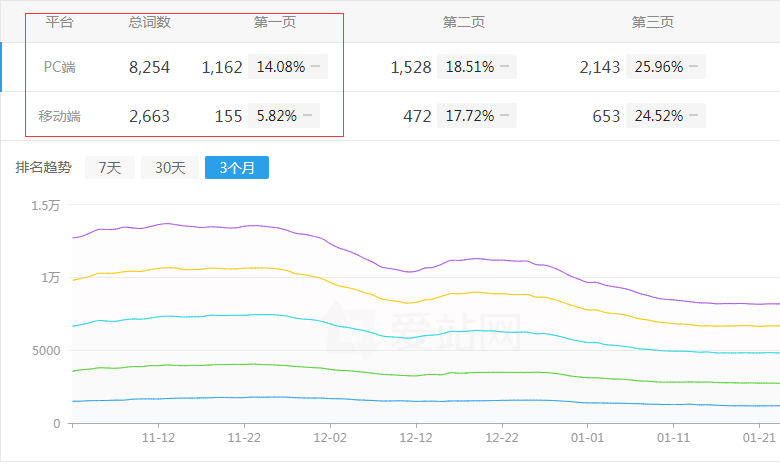Click the dash icon beside 18.51%

(505, 67)
